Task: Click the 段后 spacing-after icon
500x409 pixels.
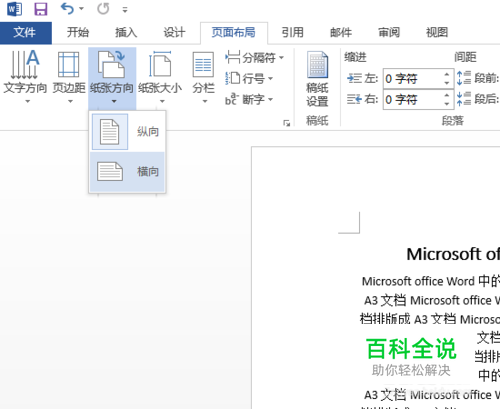Action: 464,99
